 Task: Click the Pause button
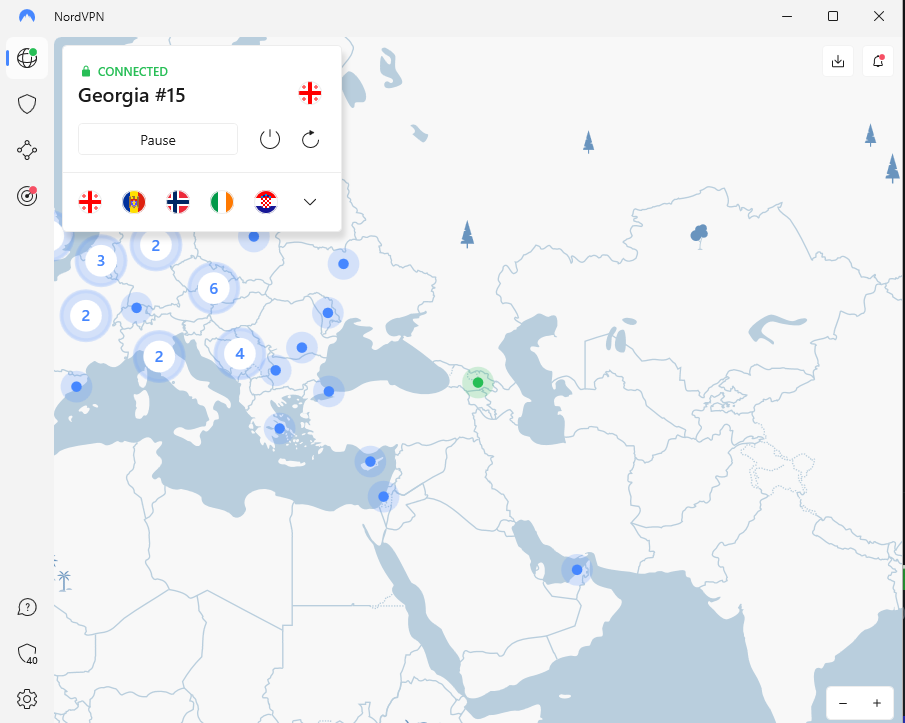[x=158, y=140]
